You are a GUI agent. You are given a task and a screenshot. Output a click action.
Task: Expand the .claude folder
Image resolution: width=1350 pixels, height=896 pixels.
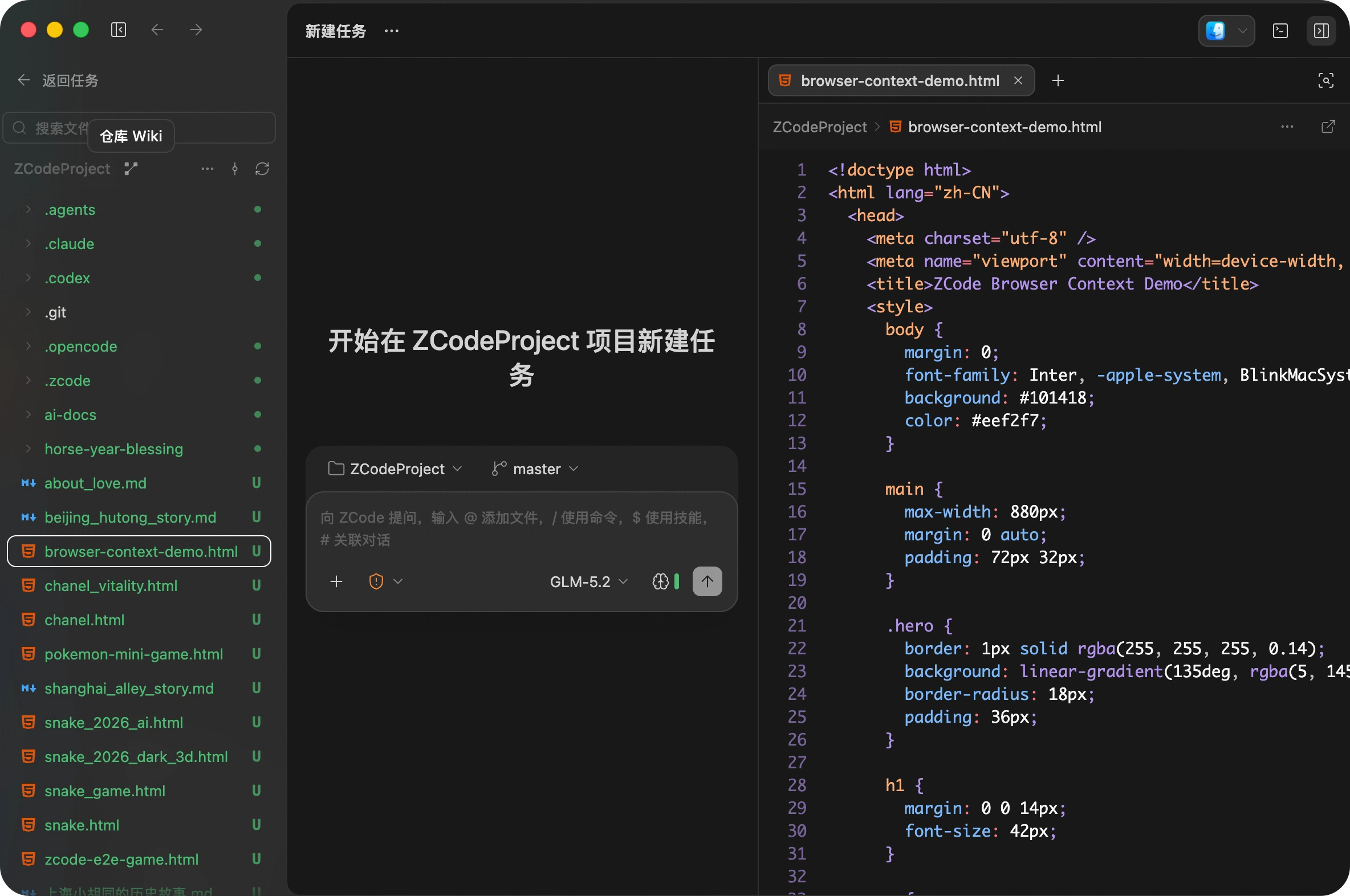139,244
